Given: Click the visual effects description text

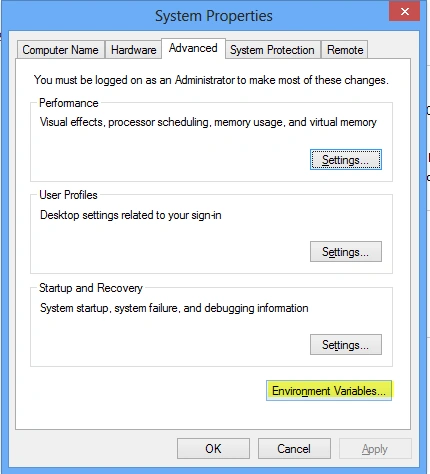Looking at the screenshot, I should (208, 122).
